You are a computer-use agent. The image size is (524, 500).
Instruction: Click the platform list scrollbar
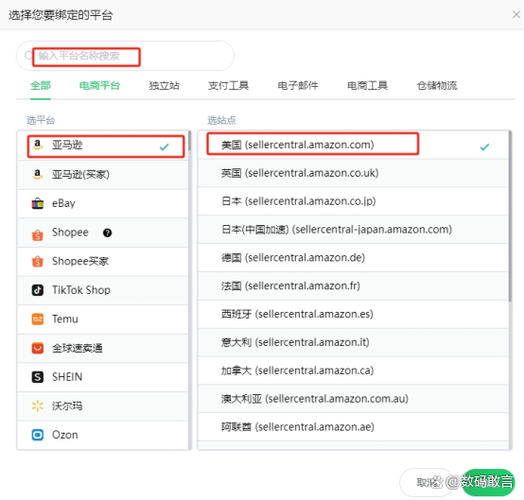(x=190, y=141)
